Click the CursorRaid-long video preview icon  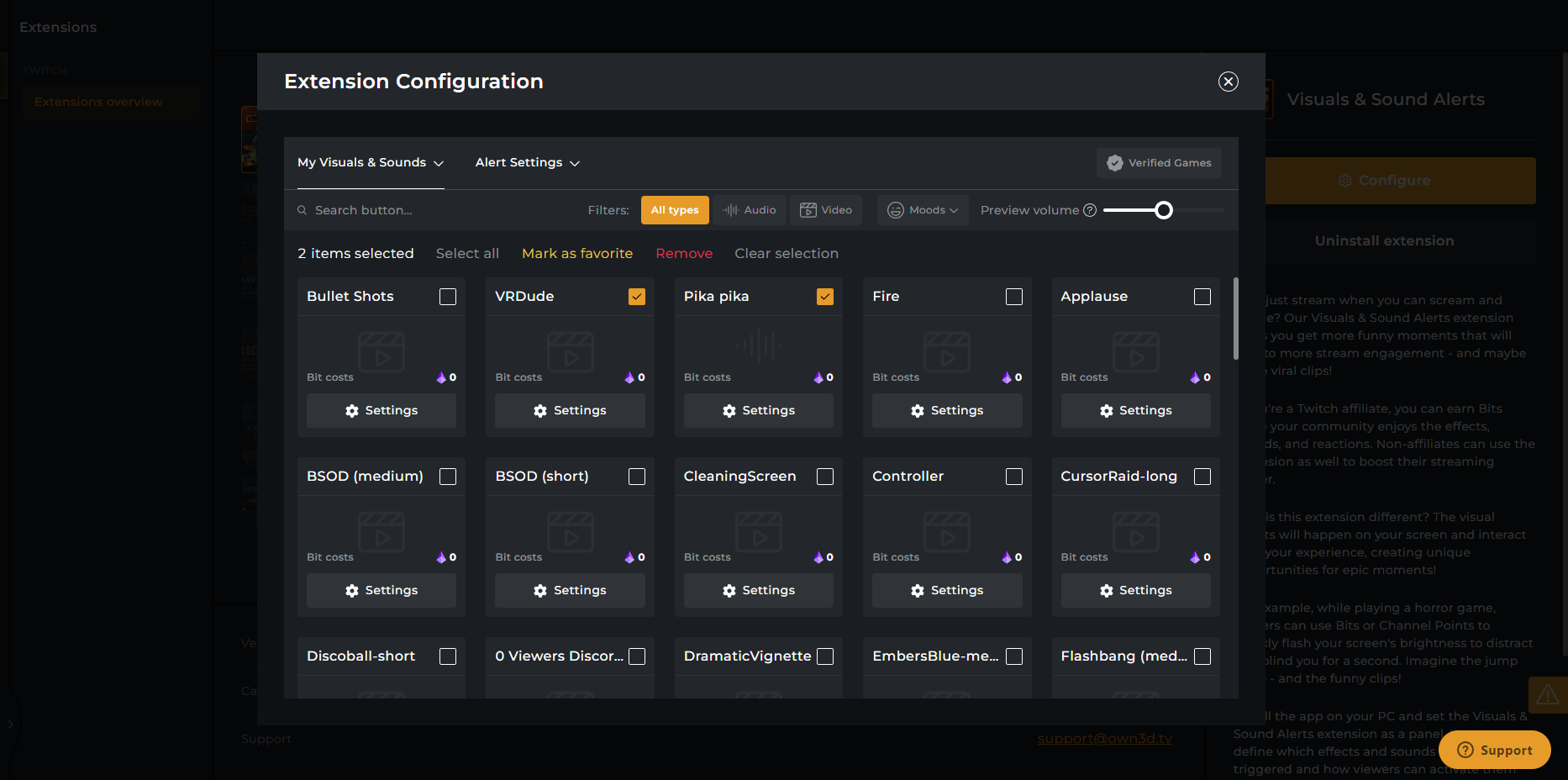click(x=1136, y=531)
